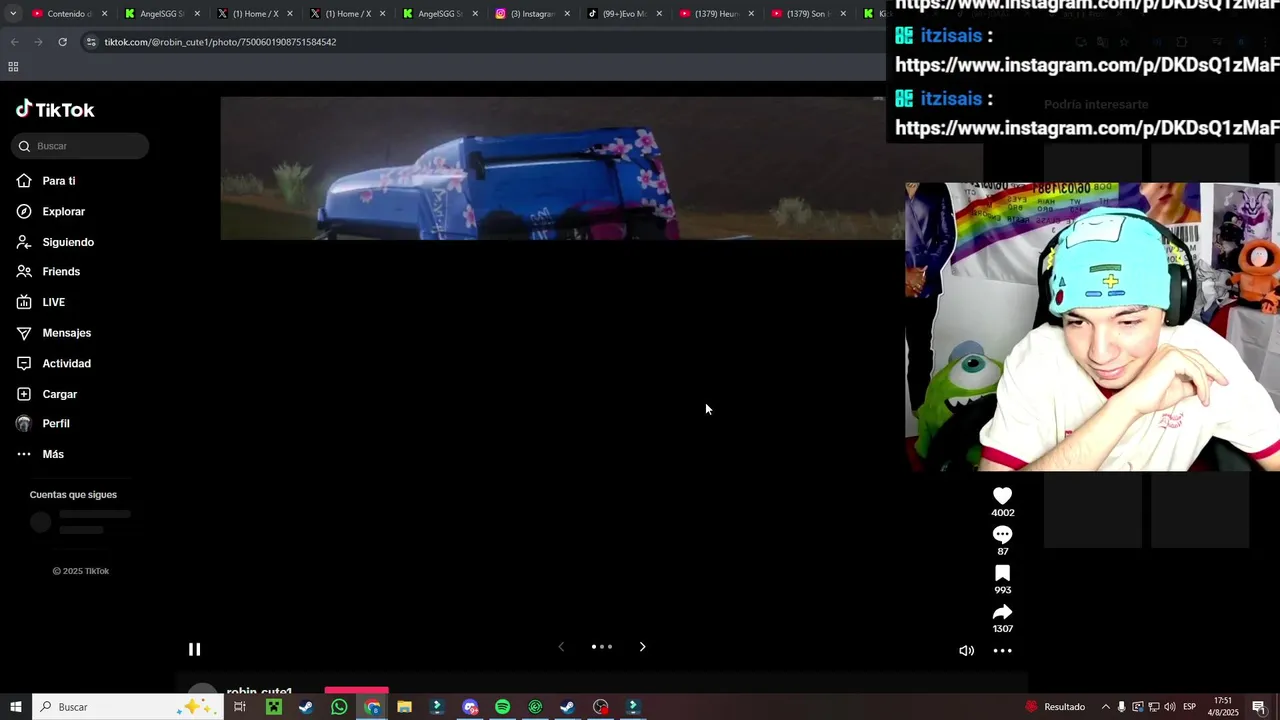Image resolution: width=1280 pixels, height=720 pixels.
Task: Open Spotify from the taskbar
Action: pyautogui.click(x=502, y=707)
